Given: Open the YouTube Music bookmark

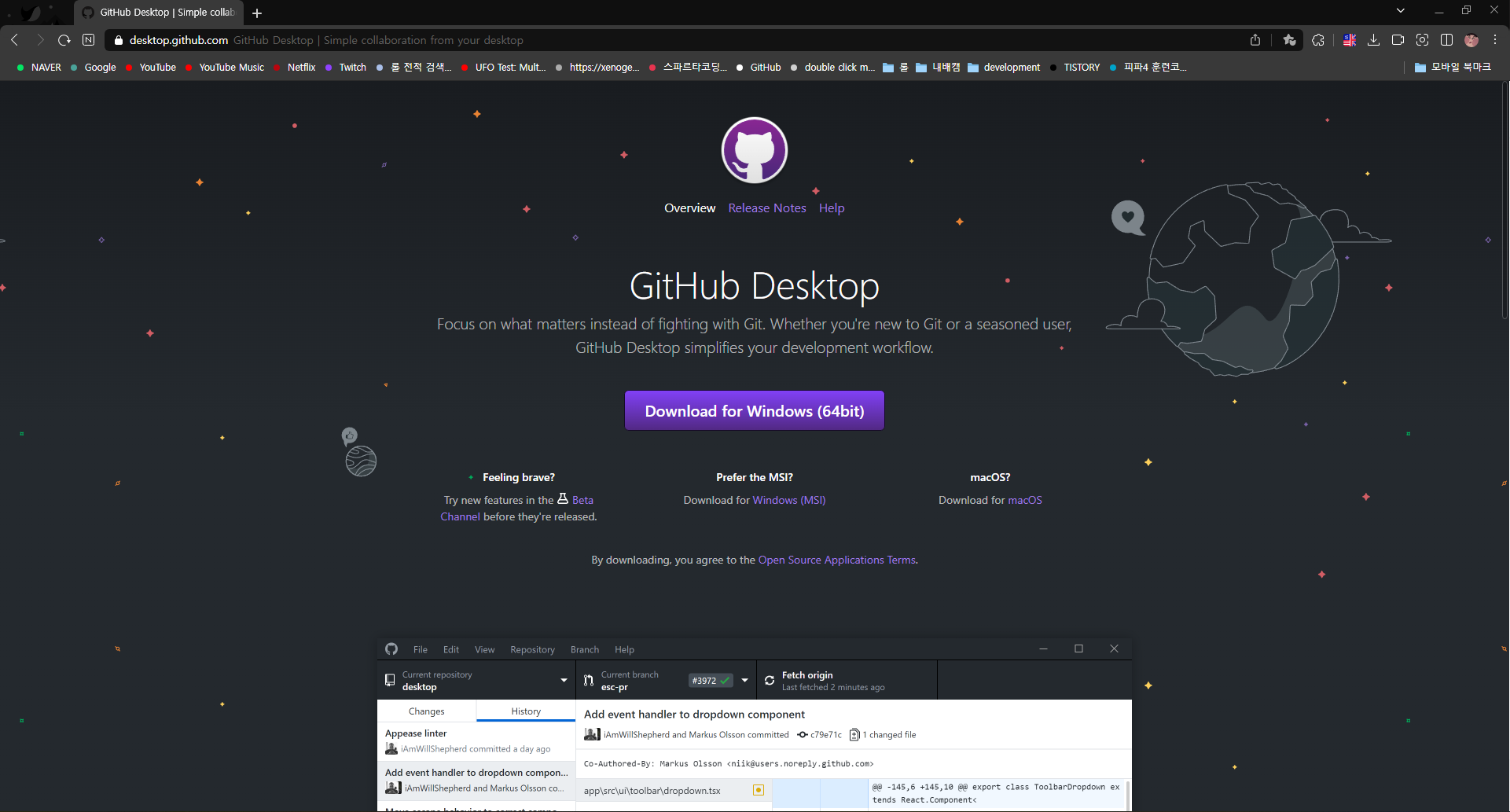Looking at the screenshot, I should click(x=225, y=68).
